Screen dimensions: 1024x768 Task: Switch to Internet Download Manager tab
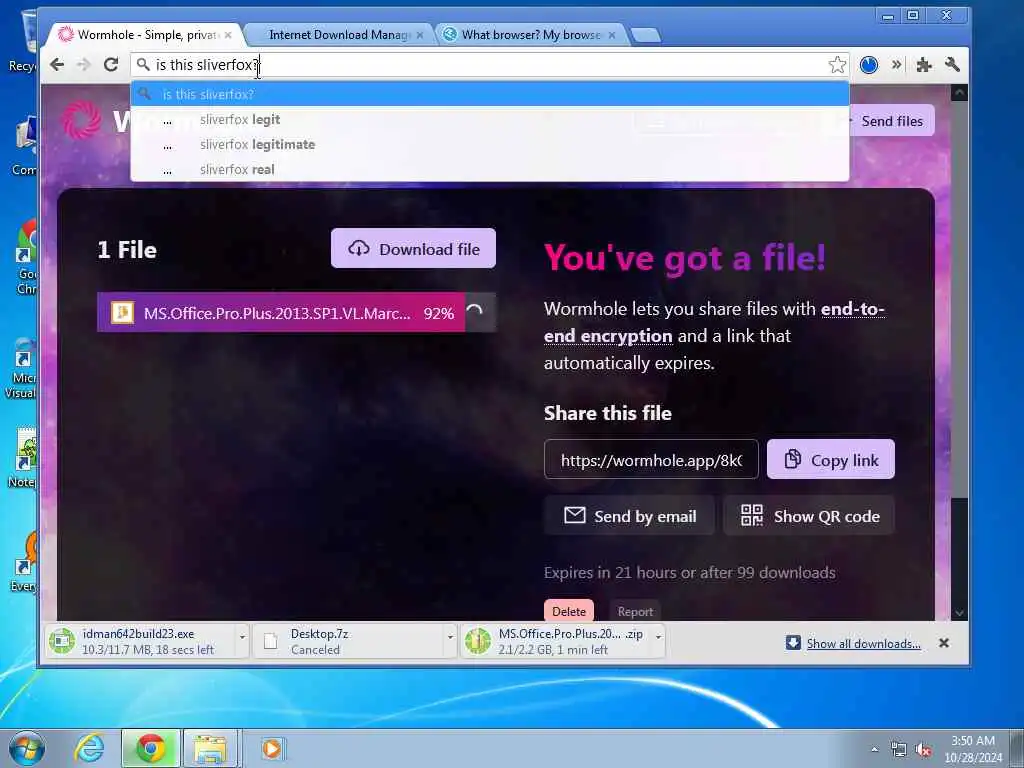tap(338, 35)
